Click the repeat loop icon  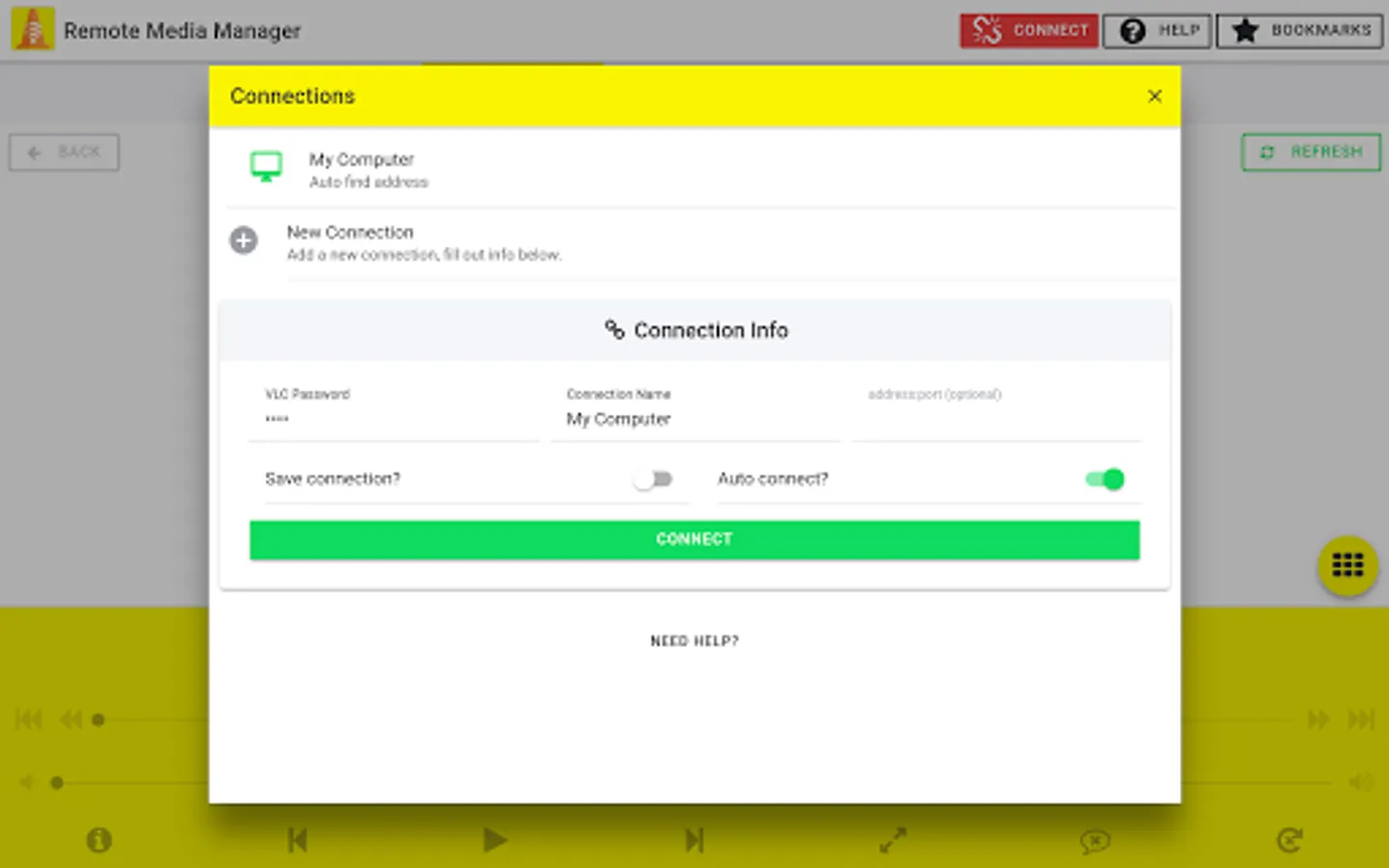pos(1290,840)
